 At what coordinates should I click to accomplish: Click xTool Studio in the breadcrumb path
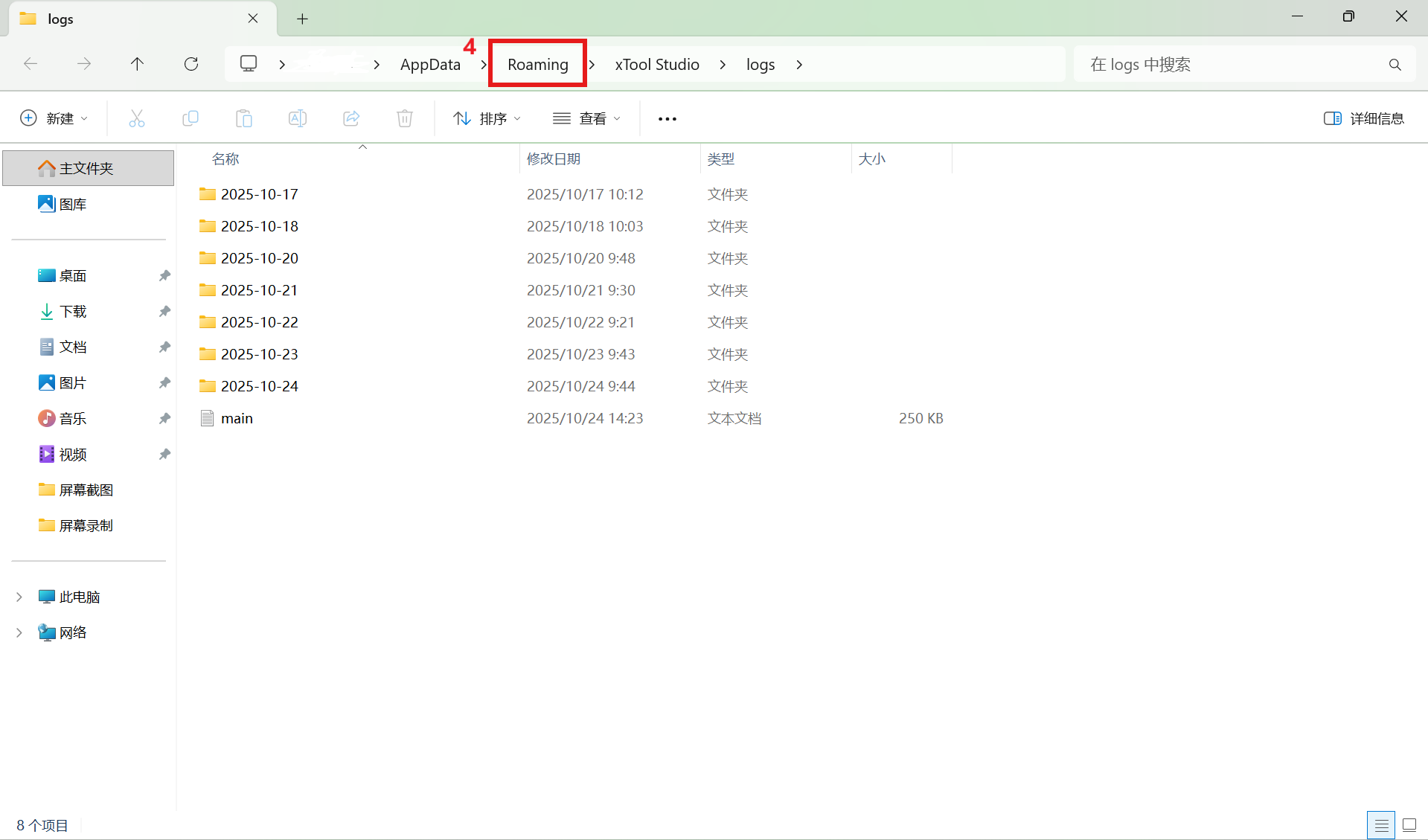pyautogui.click(x=657, y=65)
